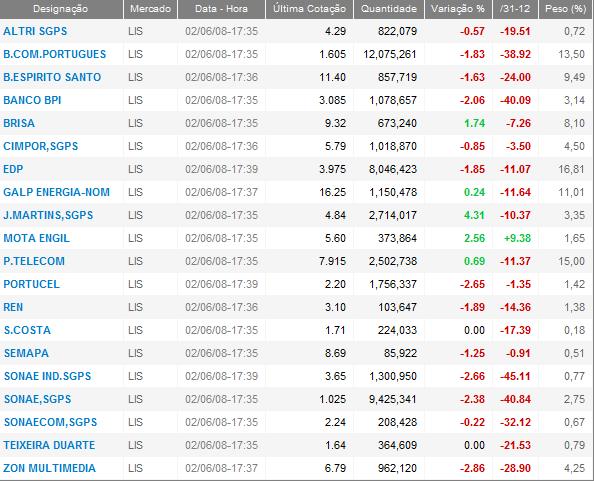Select the -40.09 year-to-date value
This screenshot has width=594, height=482.
coord(515,100)
